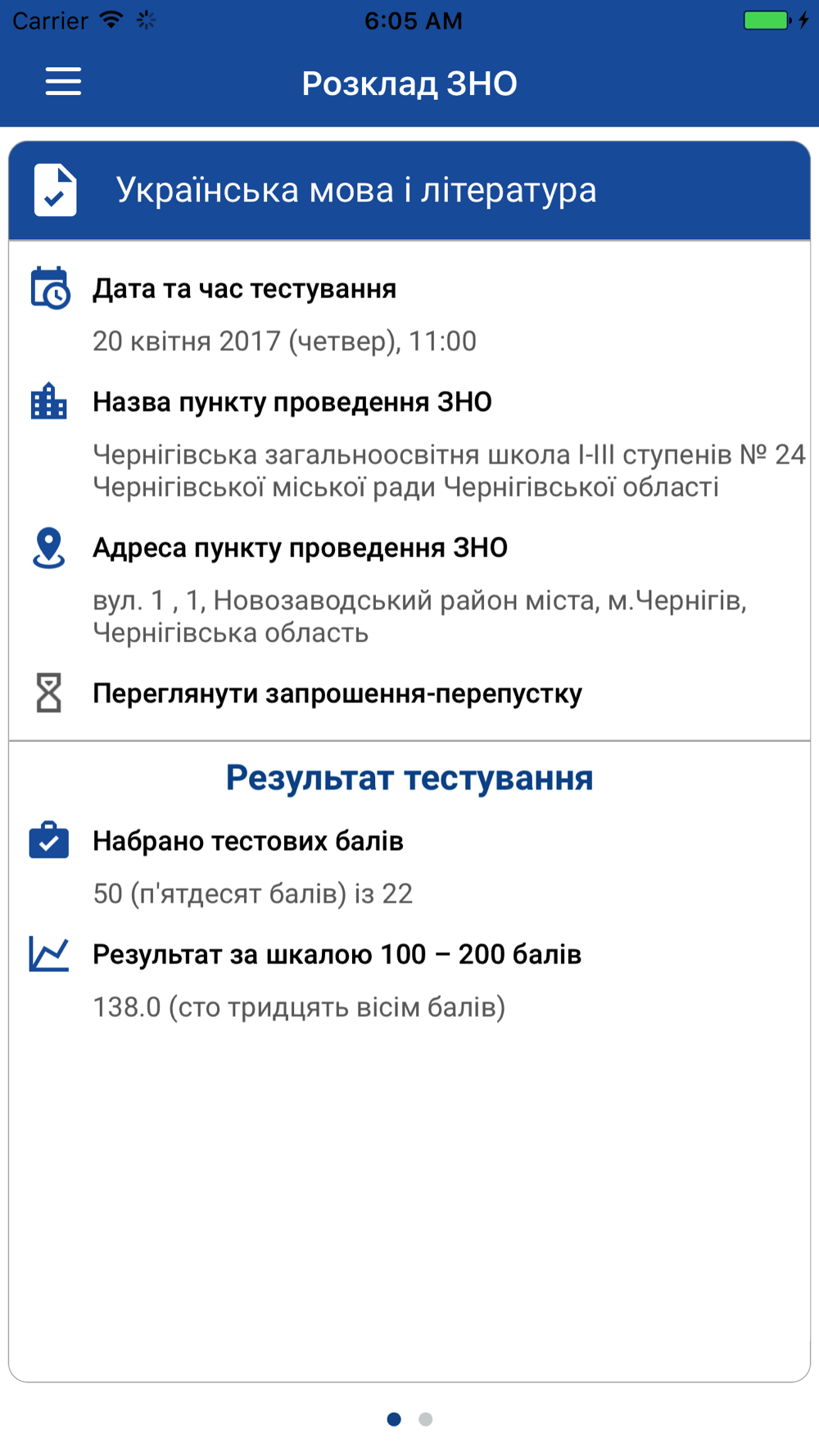Tap the briefcase checkmark score icon

(x=49, y=840)
